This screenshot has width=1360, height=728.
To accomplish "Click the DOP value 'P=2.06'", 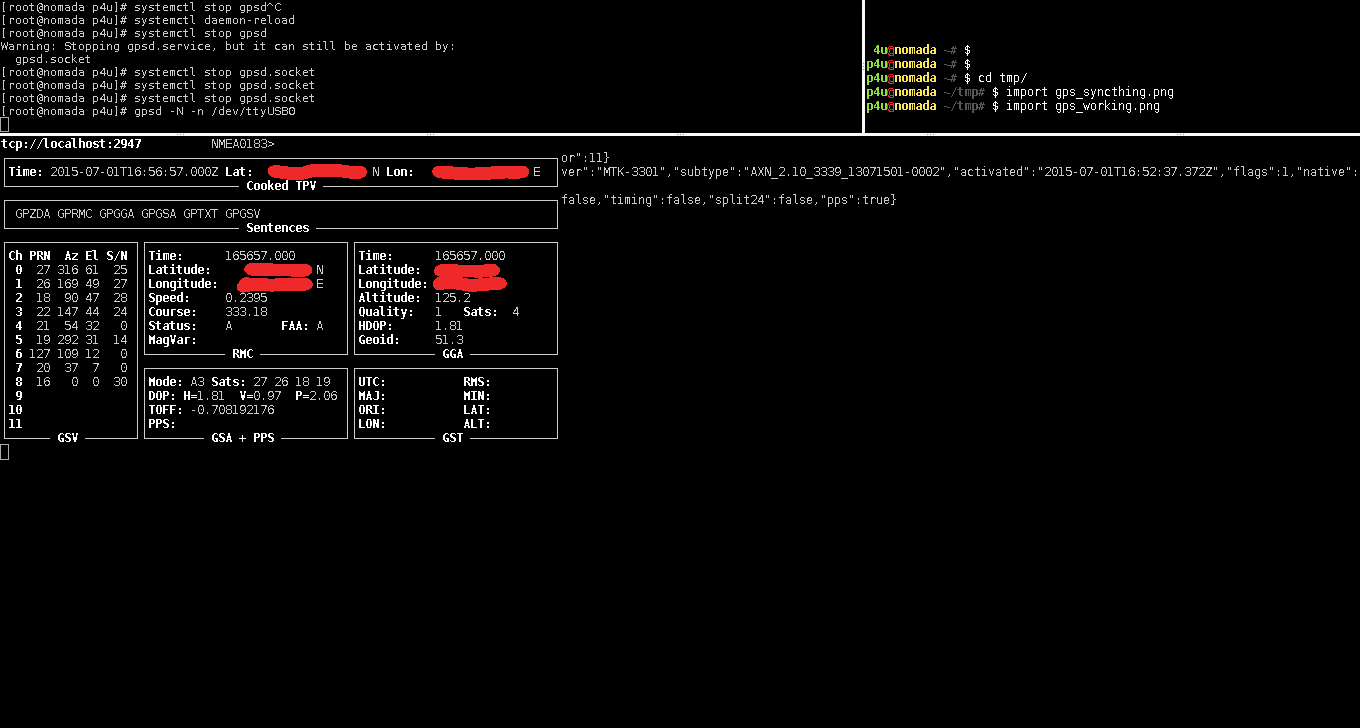I will [x=316, y=396].
